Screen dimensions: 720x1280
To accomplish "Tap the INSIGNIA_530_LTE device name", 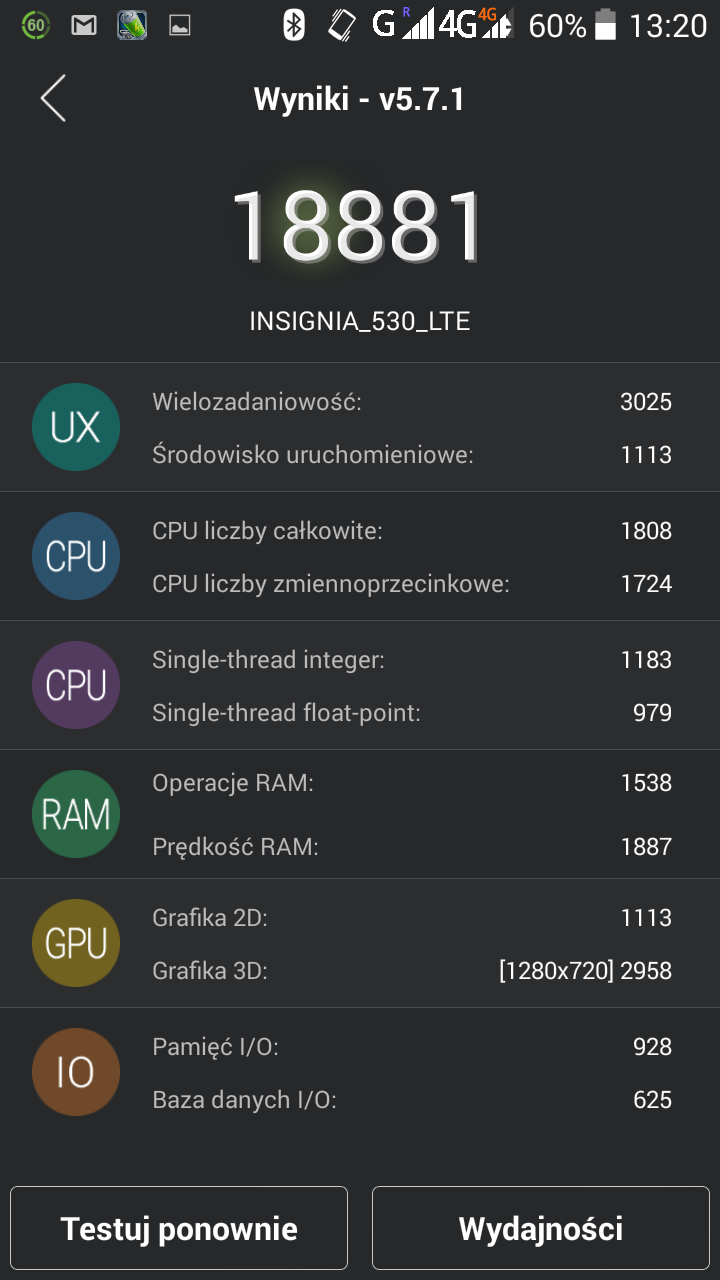I will [x=360, y=321].
